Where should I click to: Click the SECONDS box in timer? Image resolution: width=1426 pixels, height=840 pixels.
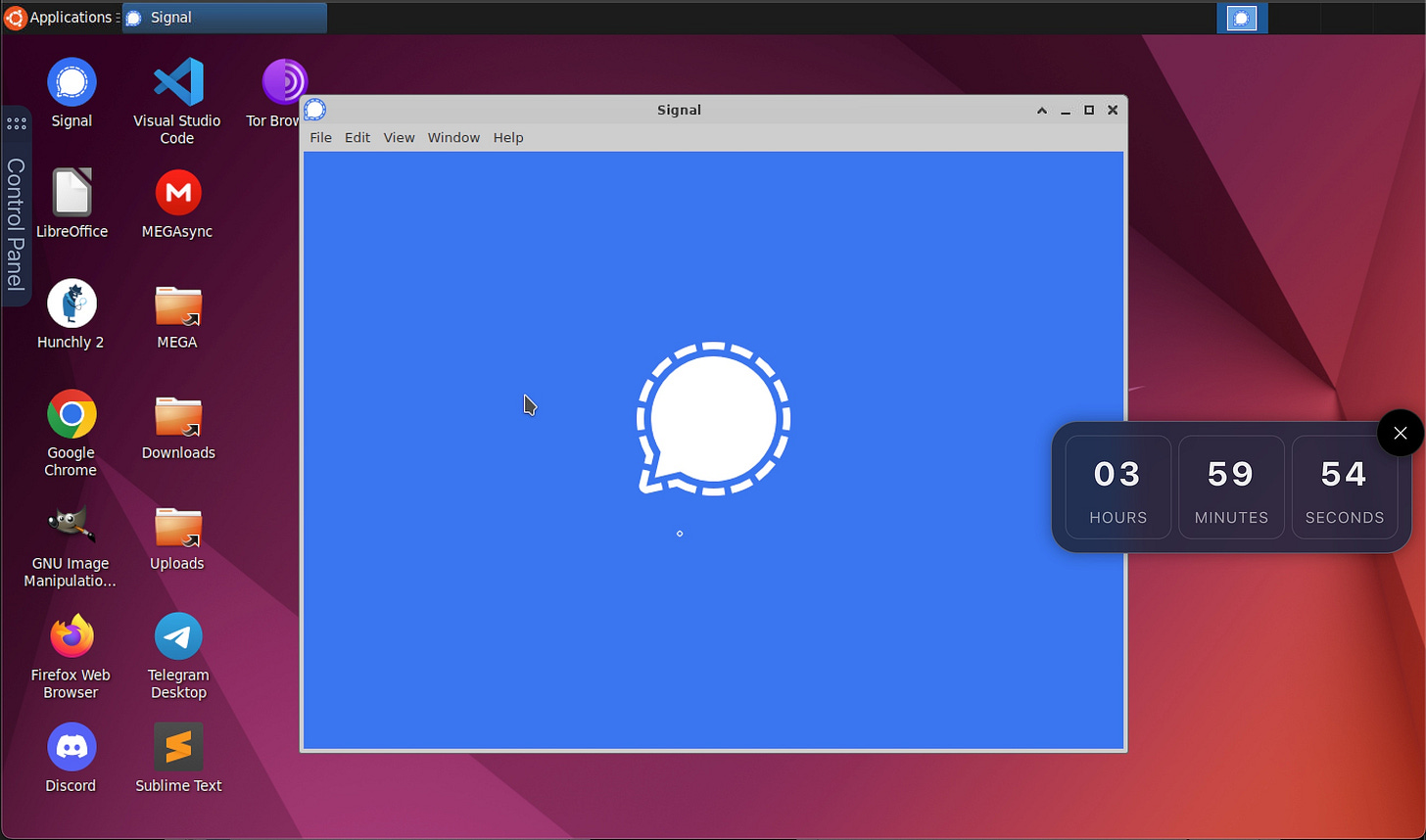pyautogui.click(x=1345, y=487)
